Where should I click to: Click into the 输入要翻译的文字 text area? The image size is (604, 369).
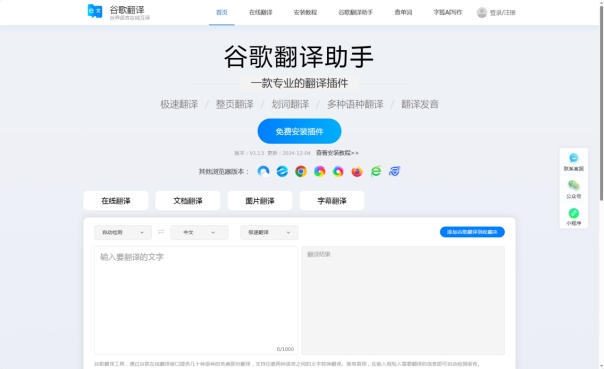pyautogui.click(x=196, y=300)
